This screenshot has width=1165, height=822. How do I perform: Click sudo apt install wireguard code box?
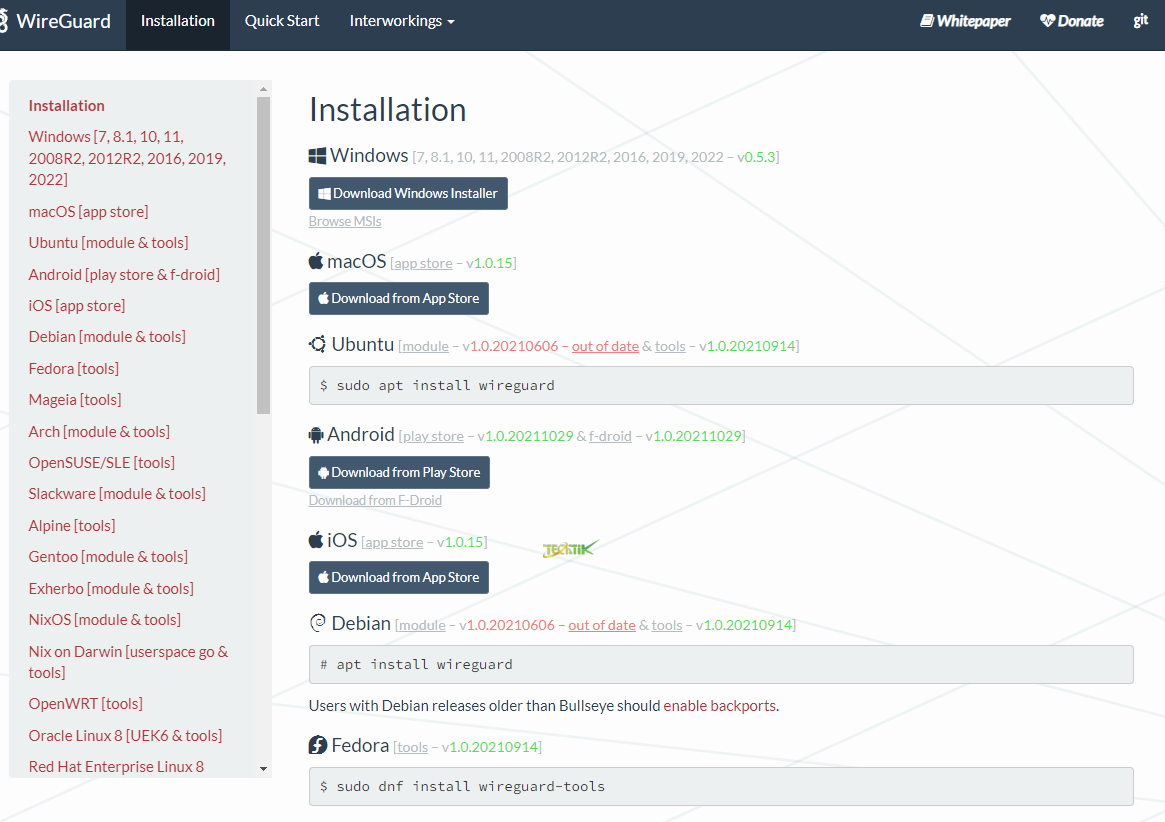721,385
